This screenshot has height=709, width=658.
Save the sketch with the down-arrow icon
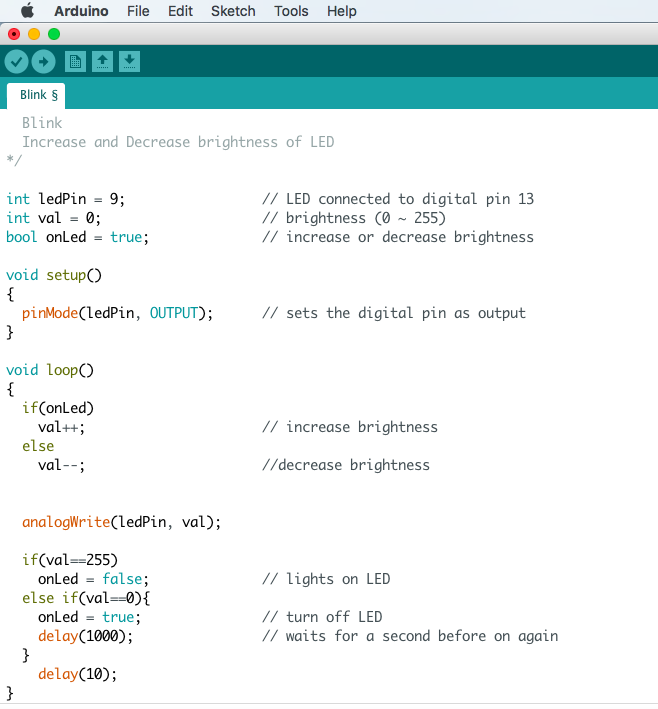point(129,61)
